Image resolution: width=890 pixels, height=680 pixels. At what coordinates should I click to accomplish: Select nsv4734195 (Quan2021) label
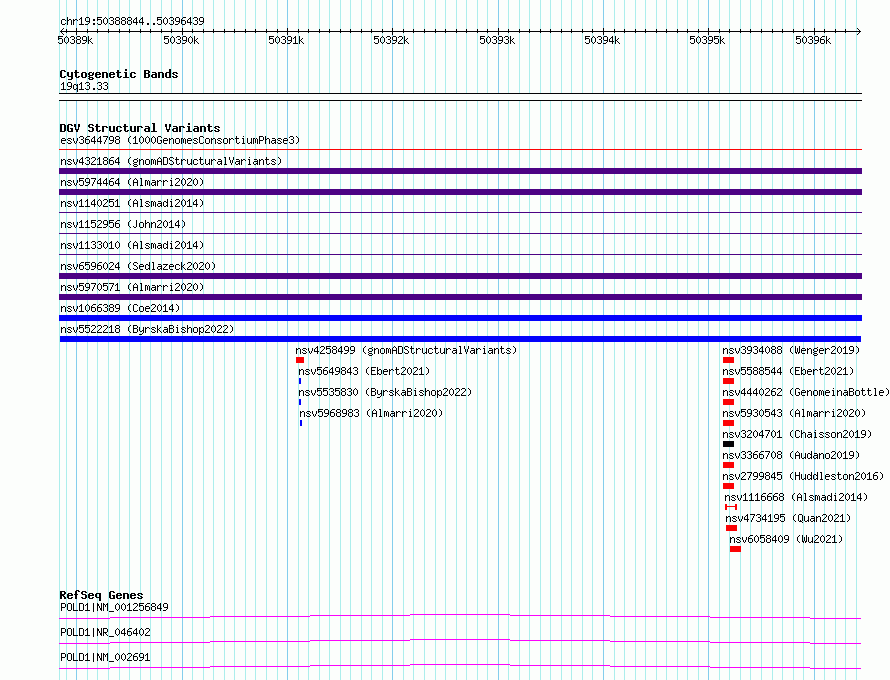pos(788,518)
